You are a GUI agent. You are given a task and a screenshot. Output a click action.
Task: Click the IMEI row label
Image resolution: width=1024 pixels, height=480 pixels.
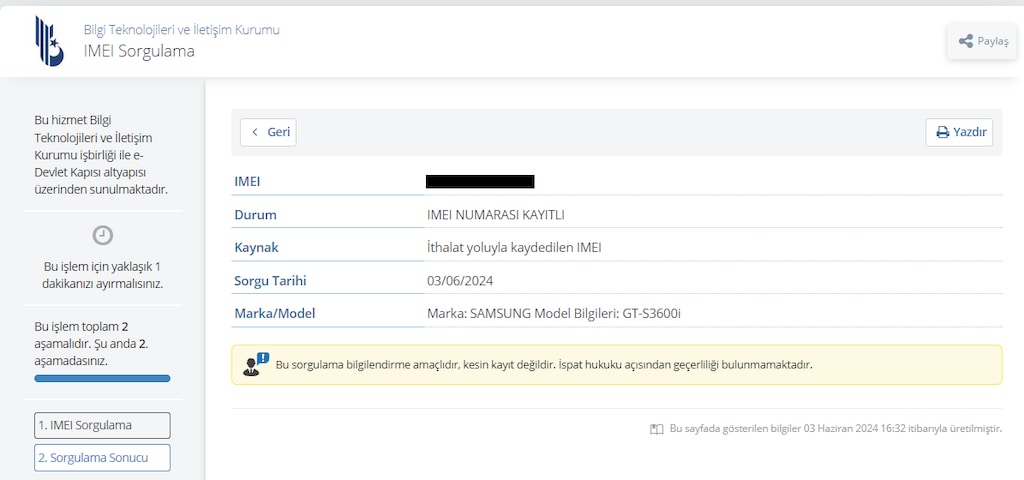click(248, 182)
